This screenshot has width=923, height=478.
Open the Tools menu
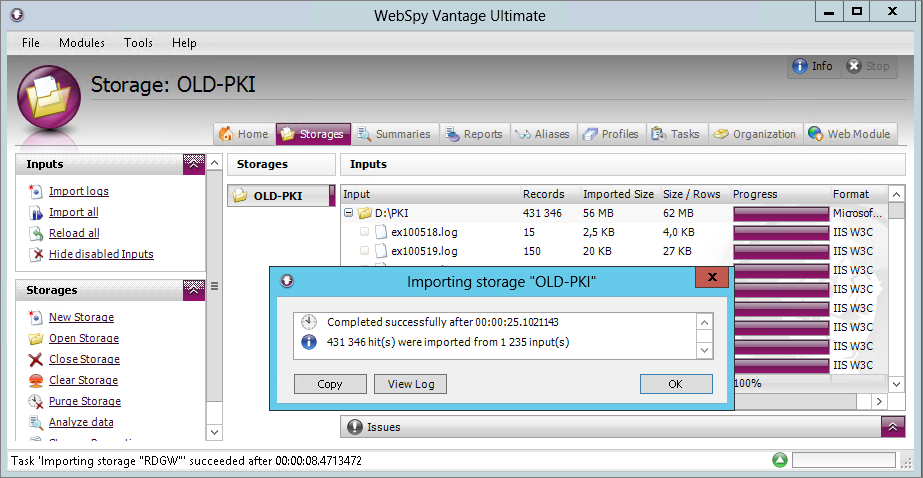[x=138, y=43]
